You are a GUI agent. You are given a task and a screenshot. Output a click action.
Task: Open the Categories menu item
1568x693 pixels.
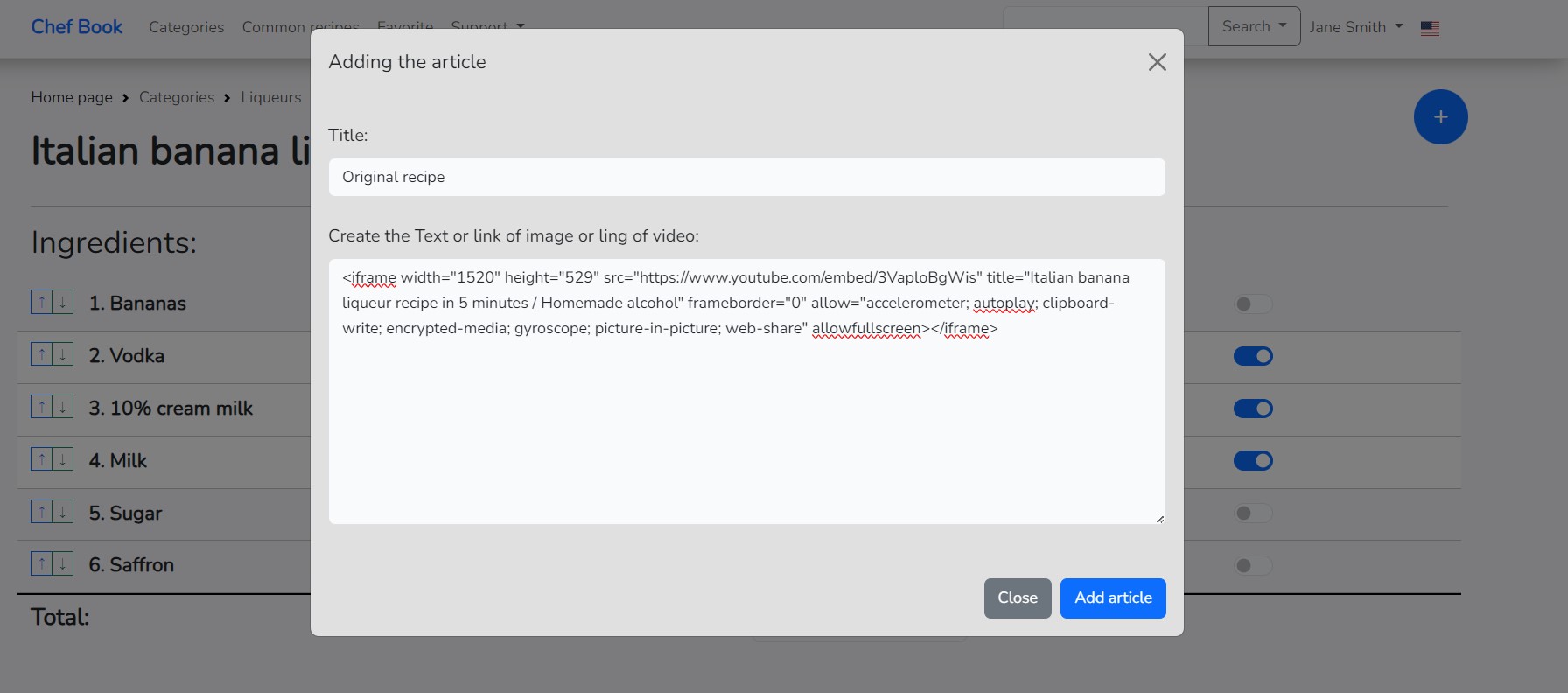pos(186,27)
